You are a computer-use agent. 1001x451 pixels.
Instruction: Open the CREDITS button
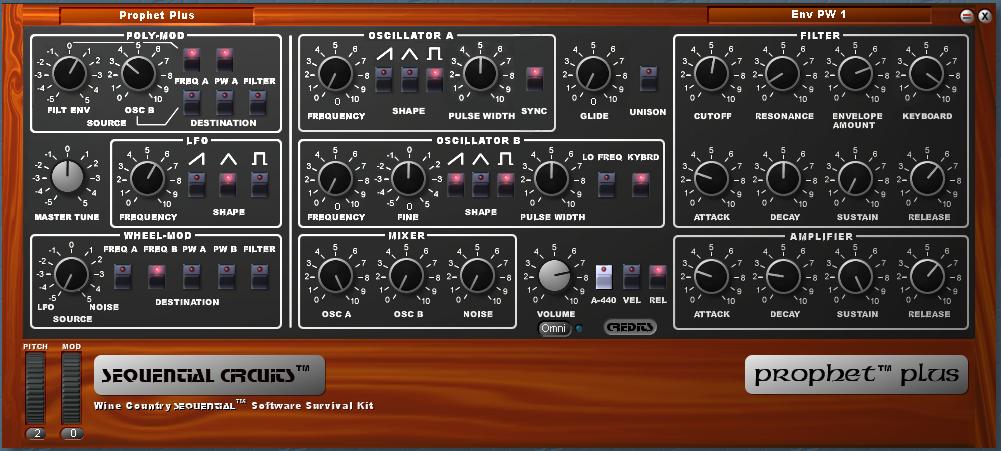tap(630, 327)
